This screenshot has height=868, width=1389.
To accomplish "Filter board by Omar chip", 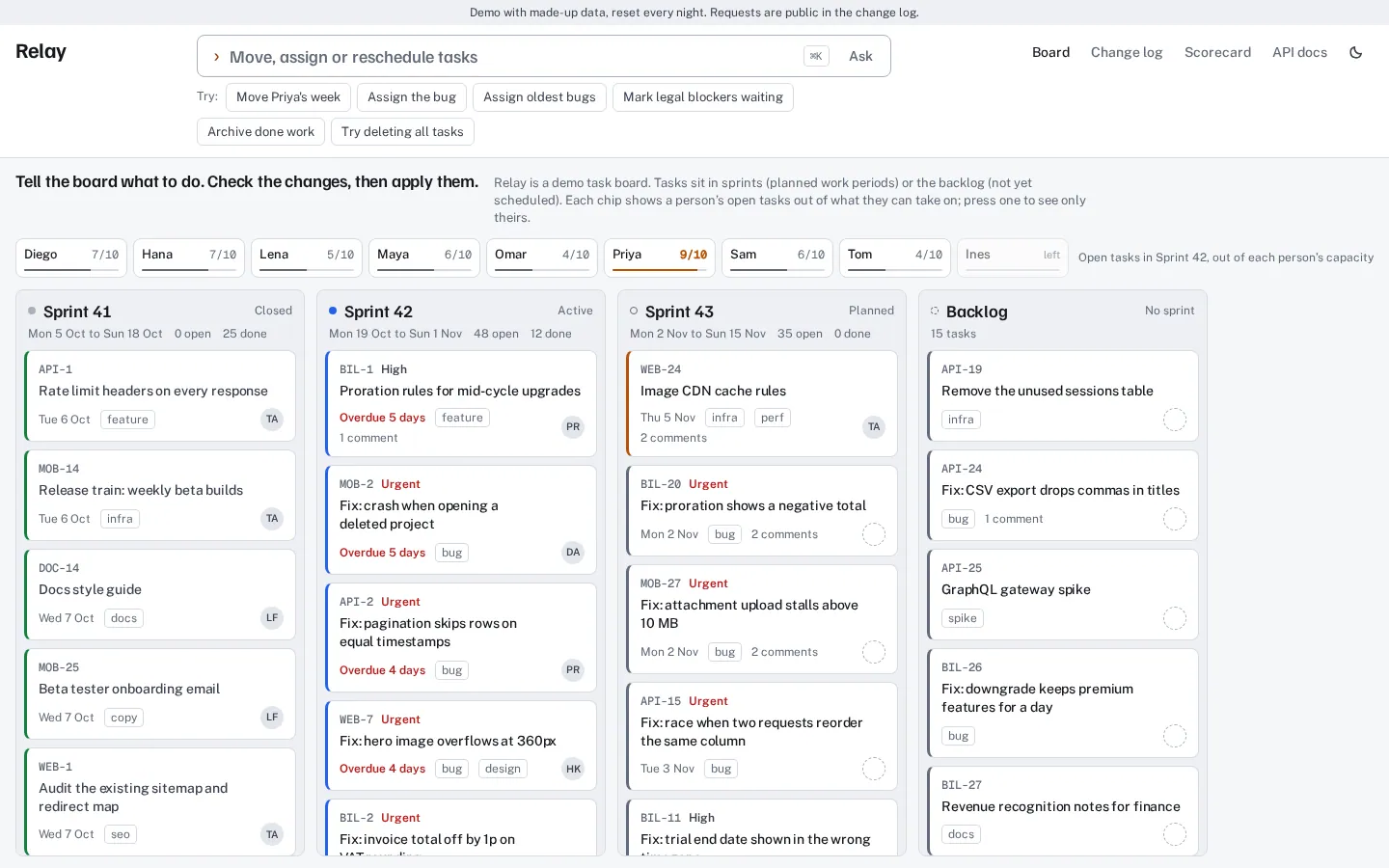I will click(542, 258).
